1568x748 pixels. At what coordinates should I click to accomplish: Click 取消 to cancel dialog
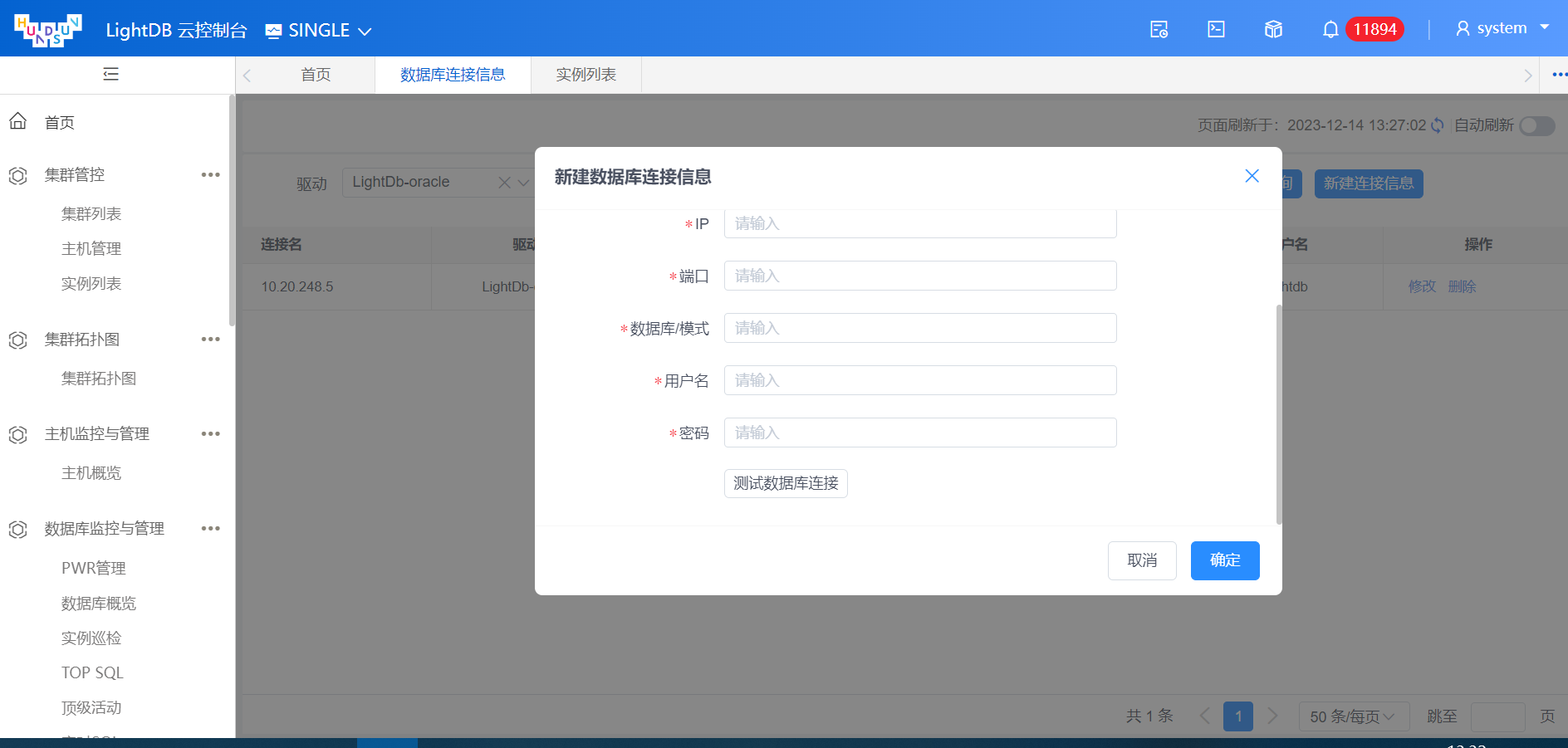coord(1142,560)
